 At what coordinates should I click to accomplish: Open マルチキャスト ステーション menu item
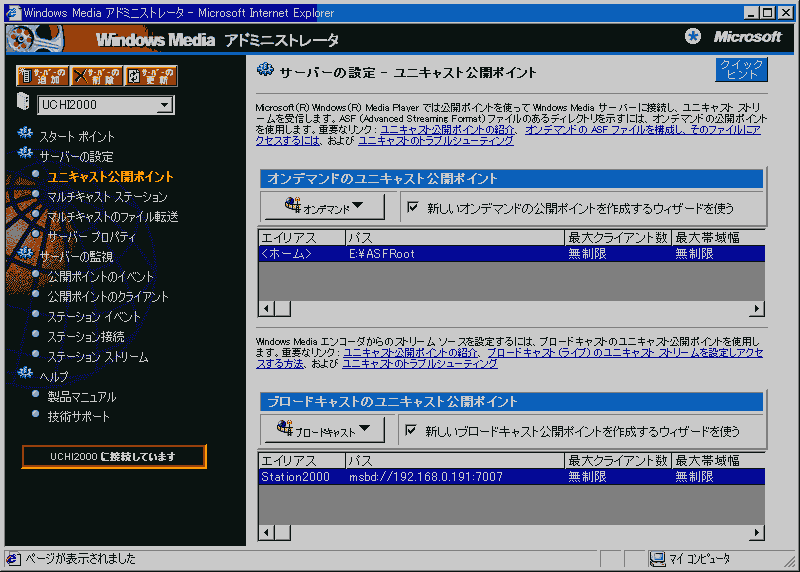coord(107,196)
